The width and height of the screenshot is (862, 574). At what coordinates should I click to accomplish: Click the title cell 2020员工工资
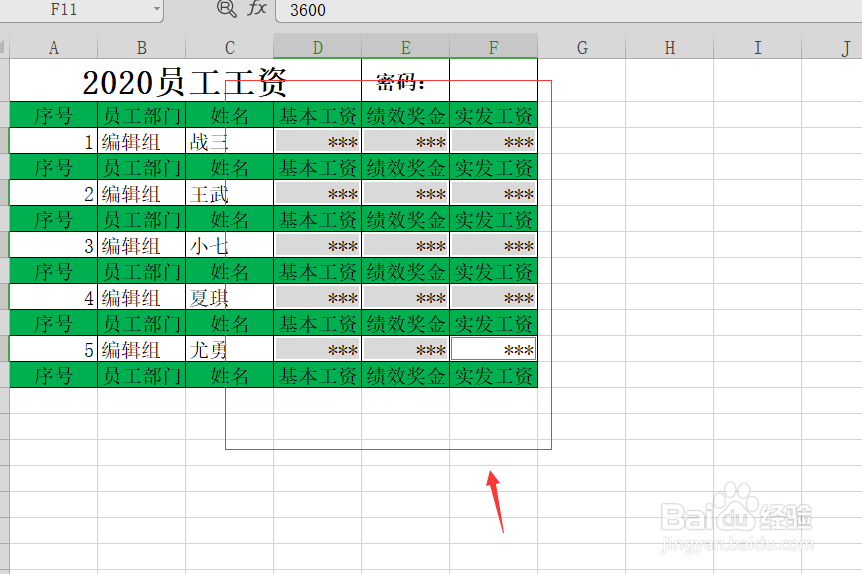(185, 81)
